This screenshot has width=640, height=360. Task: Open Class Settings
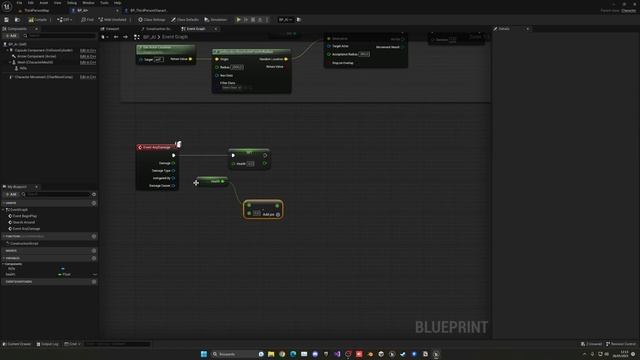point(152,20)
